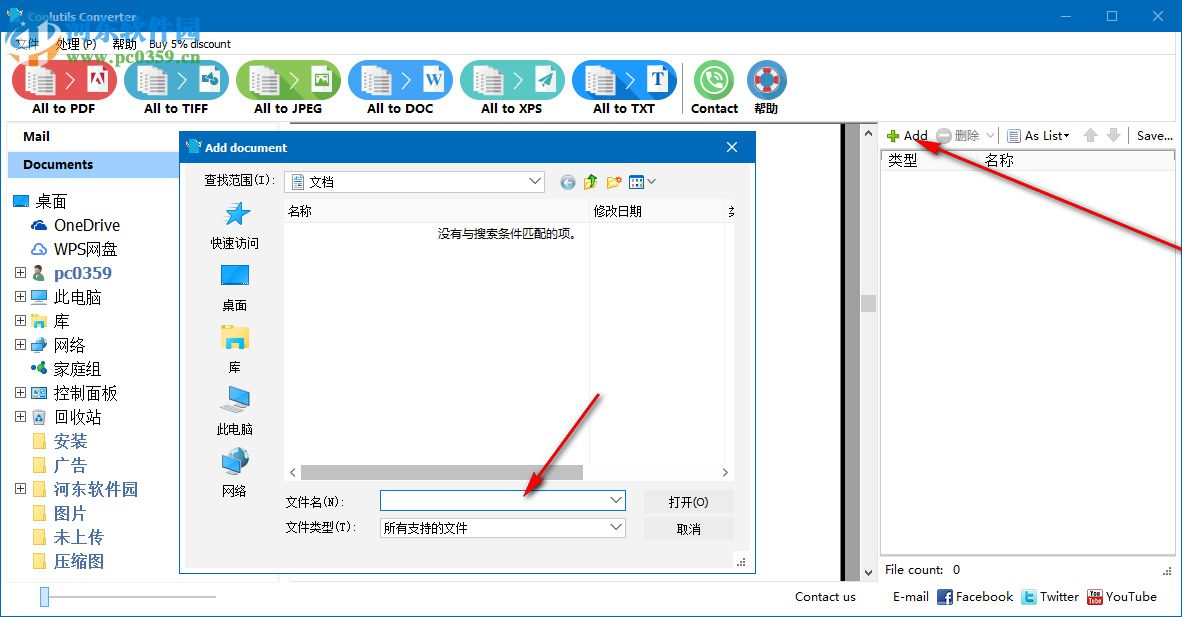Viewport: 1182px width, 617px height.
Task: Click the new folder icon in dialog
Action: tap(613, 182)
